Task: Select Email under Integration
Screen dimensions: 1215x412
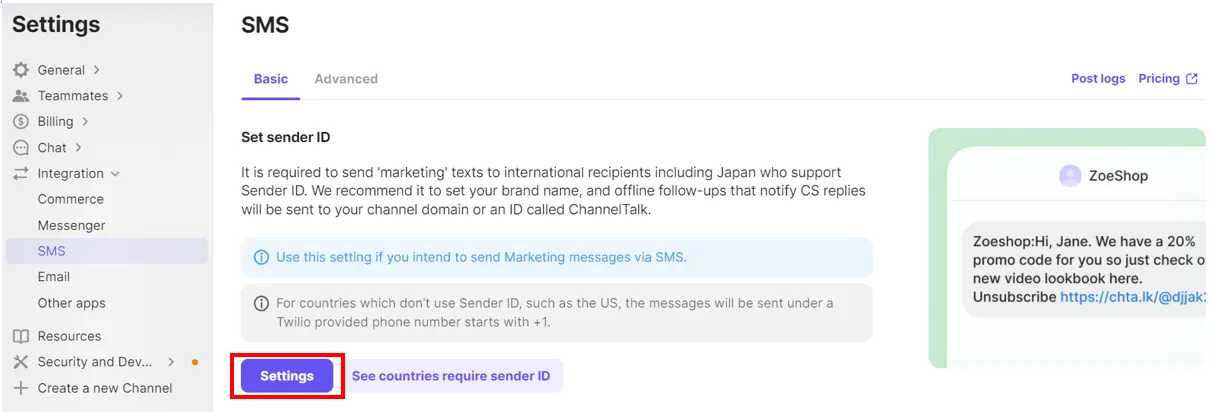Action: click(54, 277)
